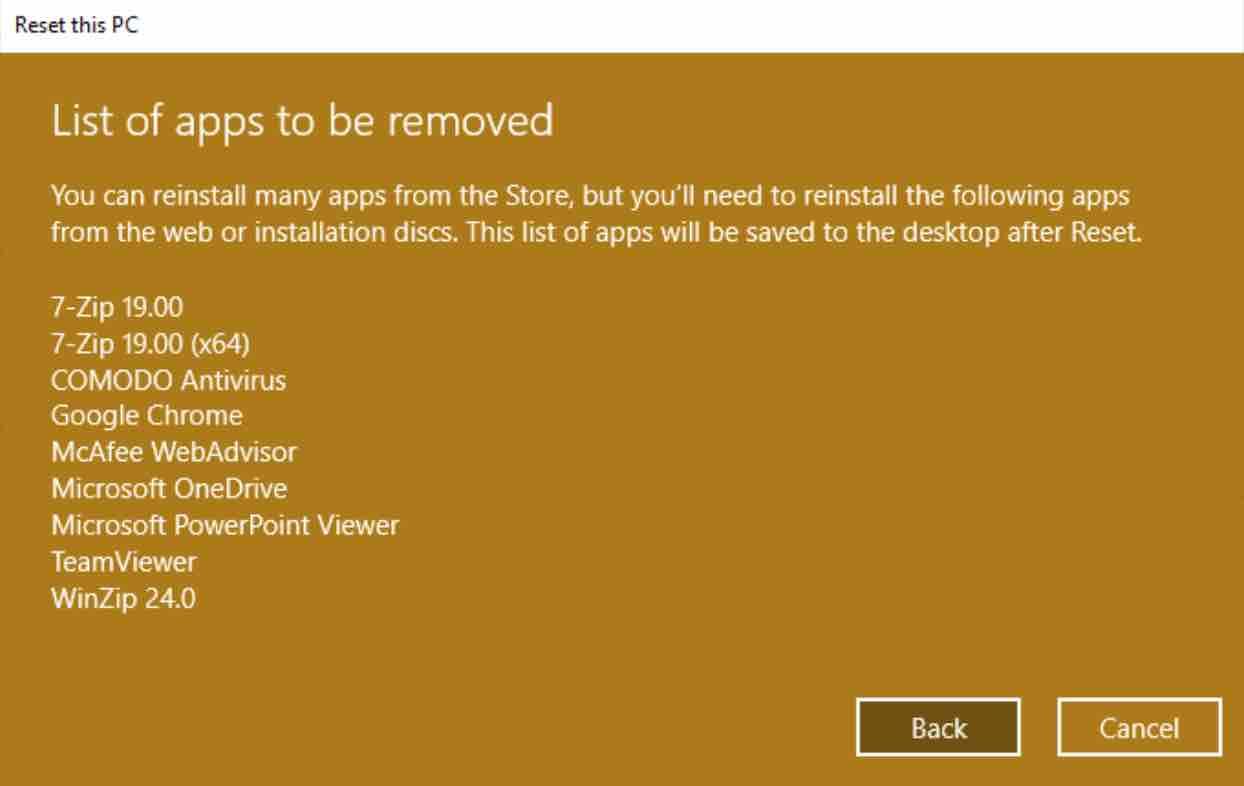Click TeamViewer in the removal list
This screenshot has width=1244, height=786.
click(x=124, y=561)
